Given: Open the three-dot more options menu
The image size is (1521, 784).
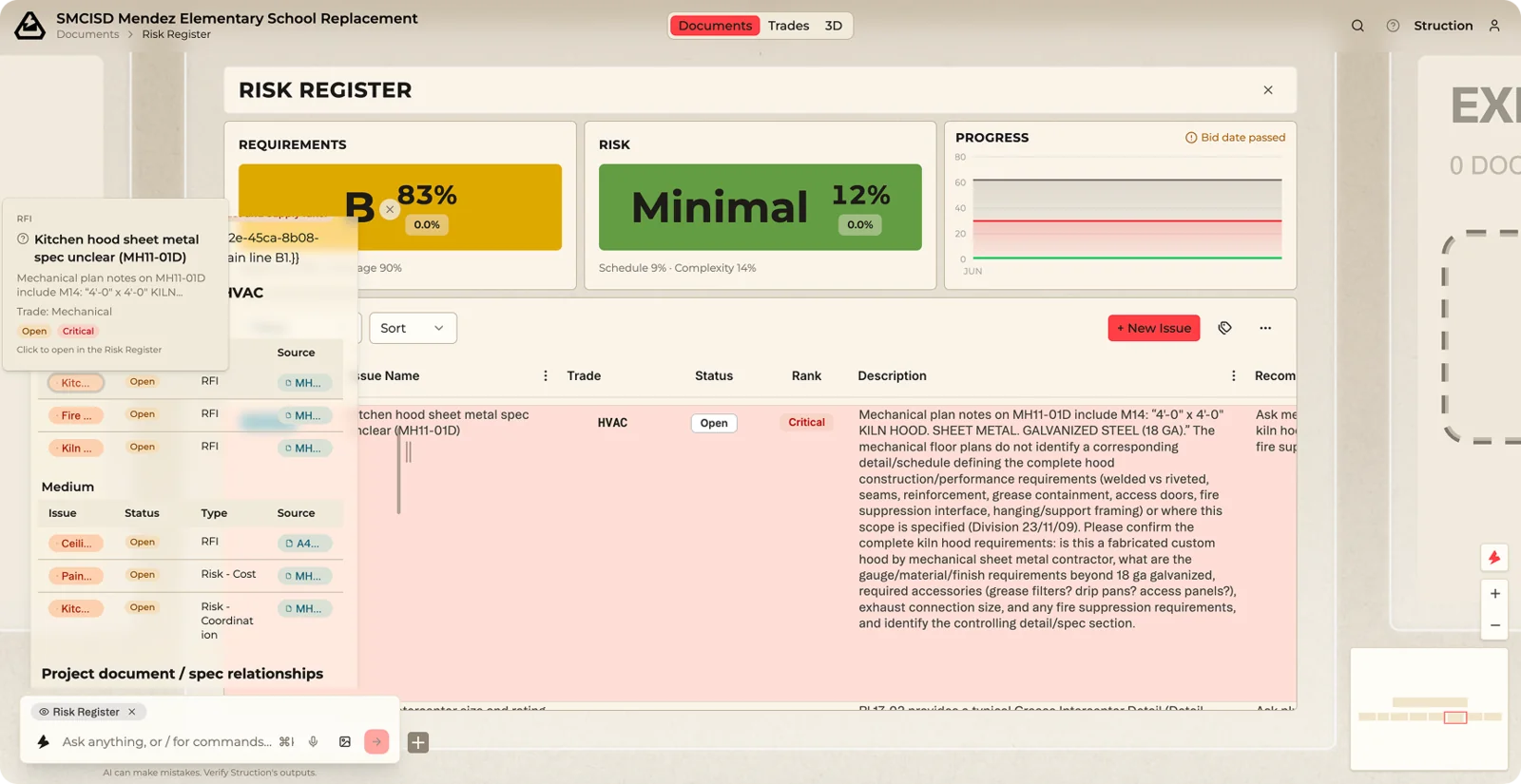Looking at the screenshot, I should pos(1265,328).
